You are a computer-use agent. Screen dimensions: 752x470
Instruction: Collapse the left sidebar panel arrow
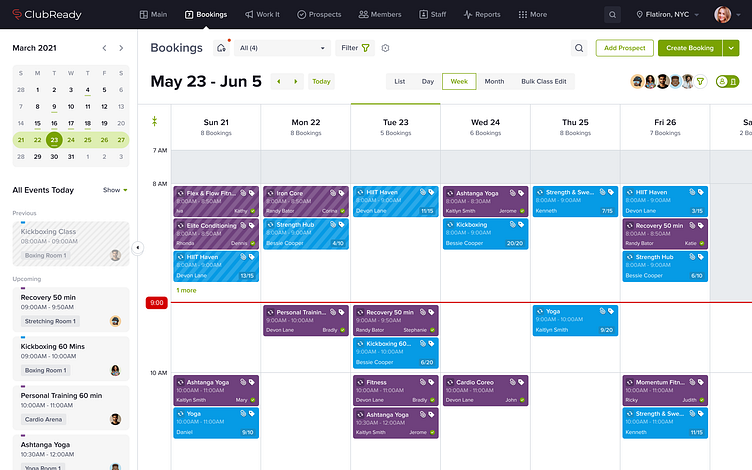tap(138, 248)
